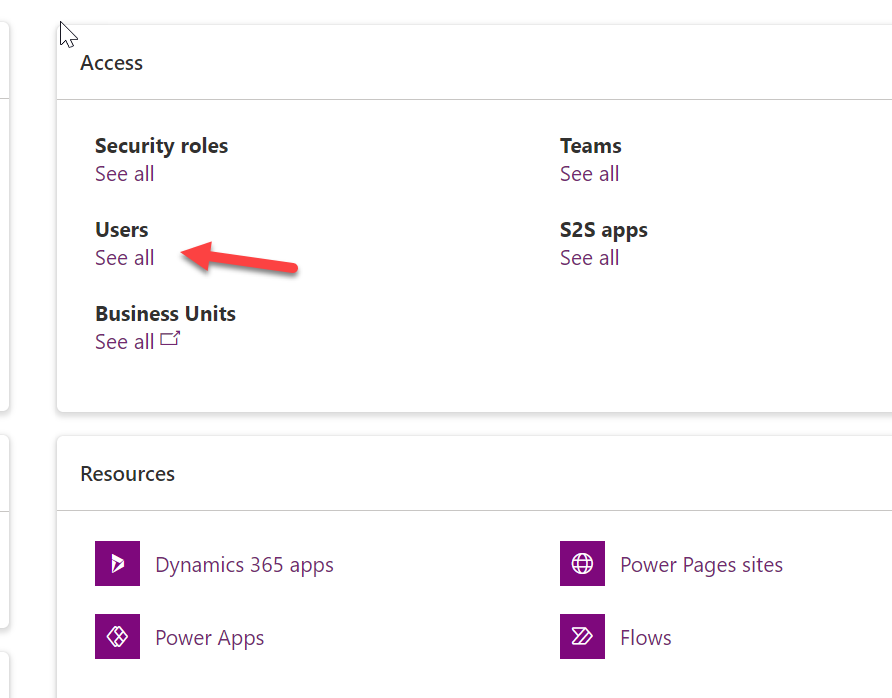892x698 pixels.
Task: Open the Flows icon in Resources
Action: click(x=581, y=636)
